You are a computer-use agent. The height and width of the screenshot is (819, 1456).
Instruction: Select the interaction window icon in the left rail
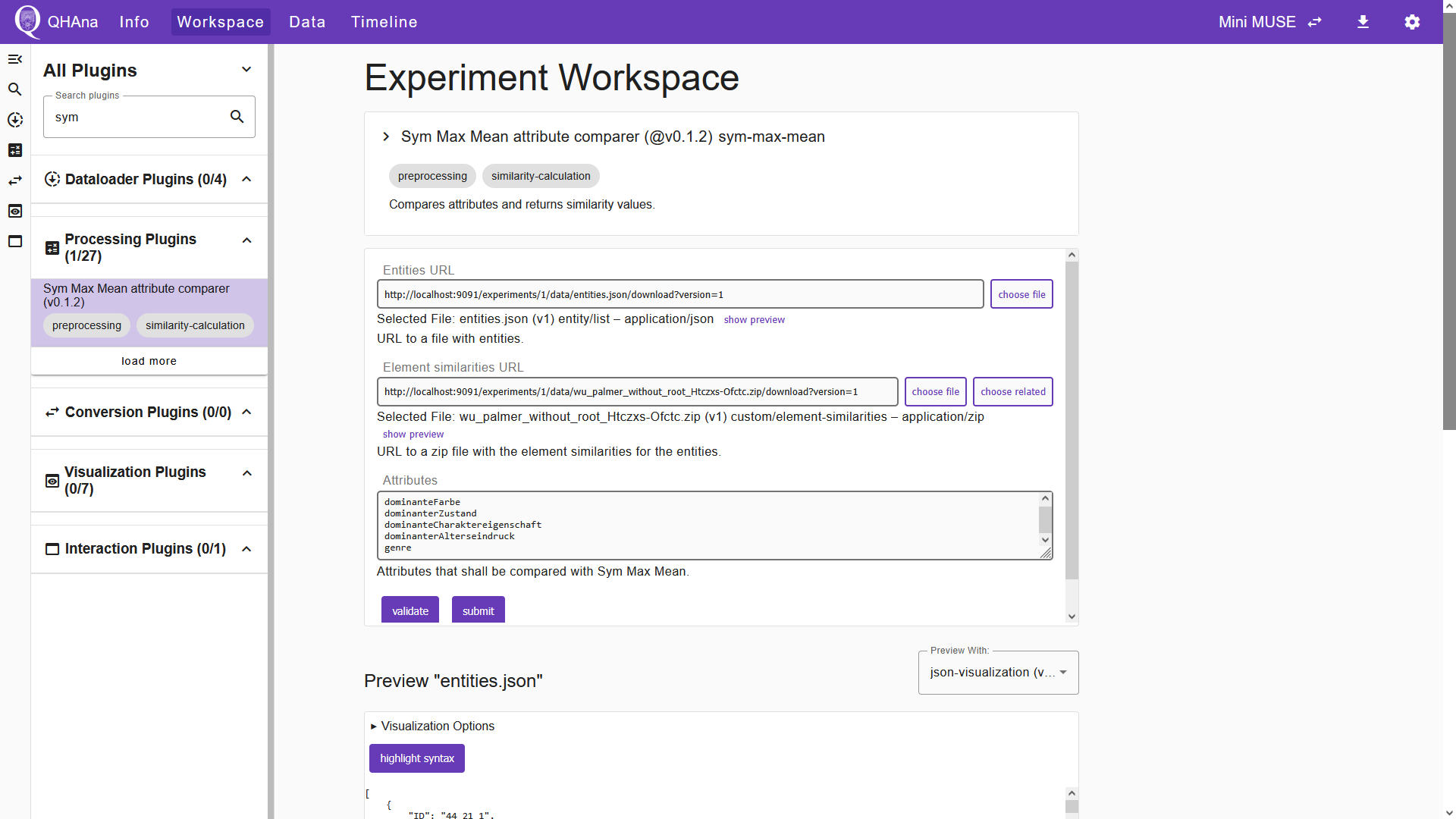15,241
